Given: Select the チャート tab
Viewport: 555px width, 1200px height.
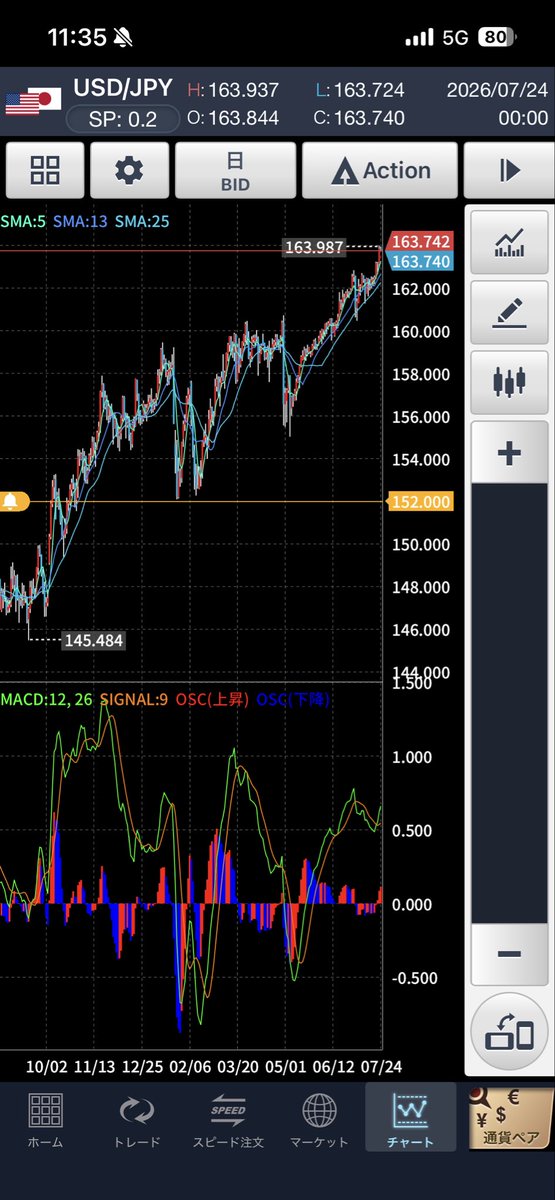Looking at the screenshot, I should pyautogui.click(x=410, y=1119).
